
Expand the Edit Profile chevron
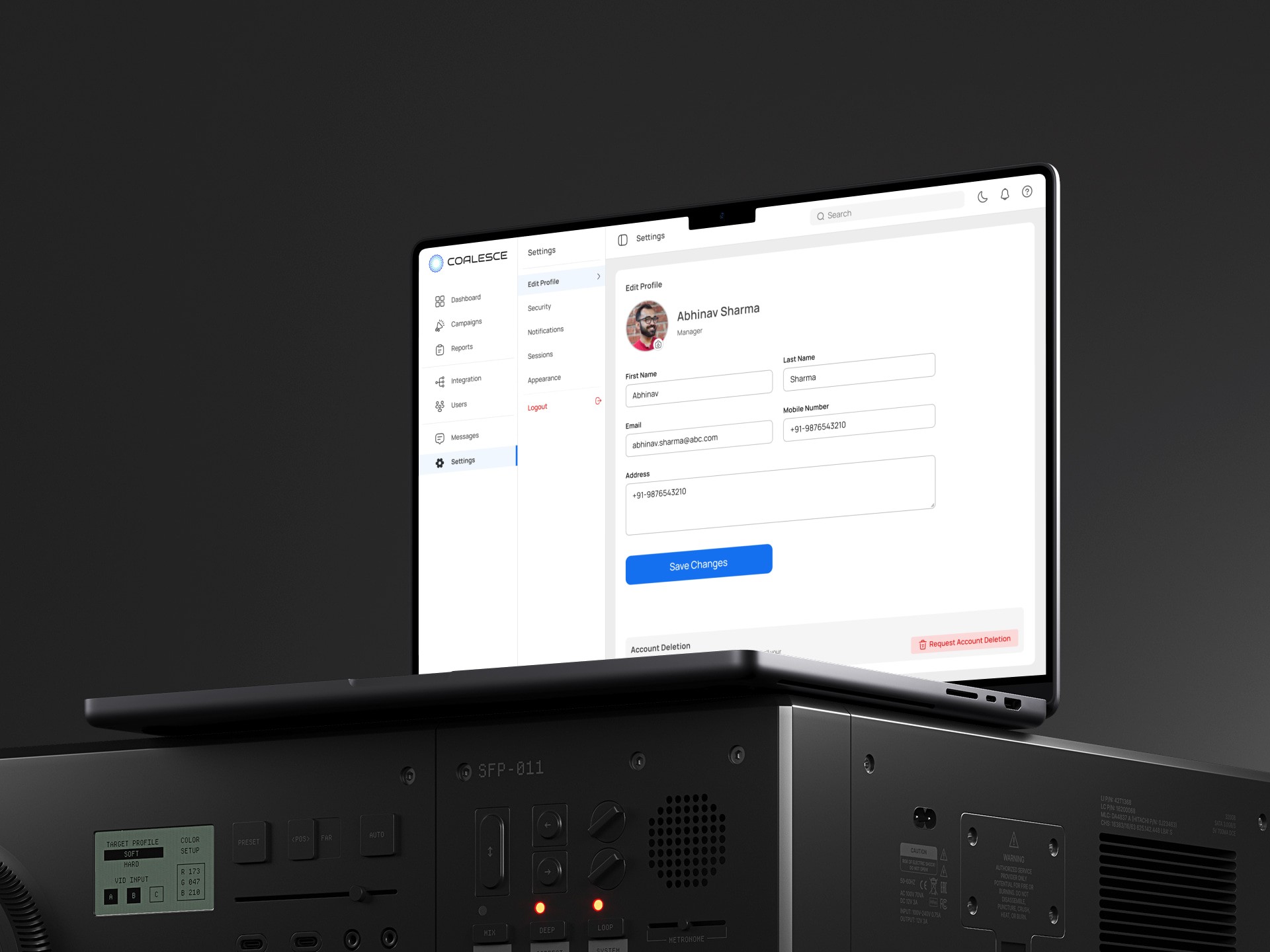pos(599,276)
